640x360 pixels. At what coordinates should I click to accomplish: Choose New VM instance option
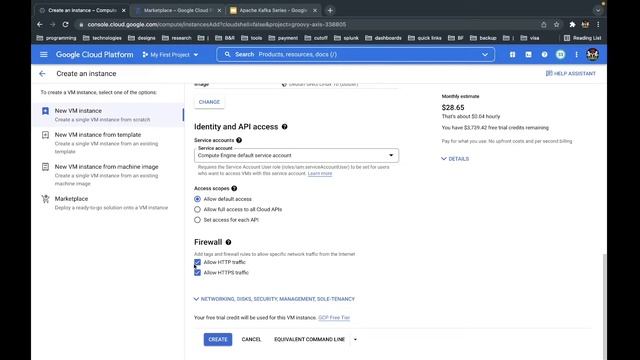(x=108, y=115)
